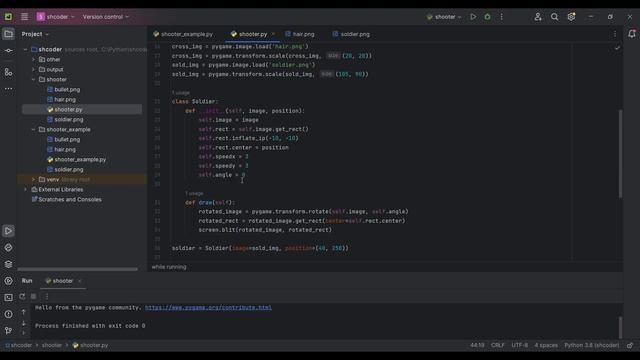Switch to shooter_example.py tab
640x360 pixels.
pyautogui.click(x=183, y=34)
